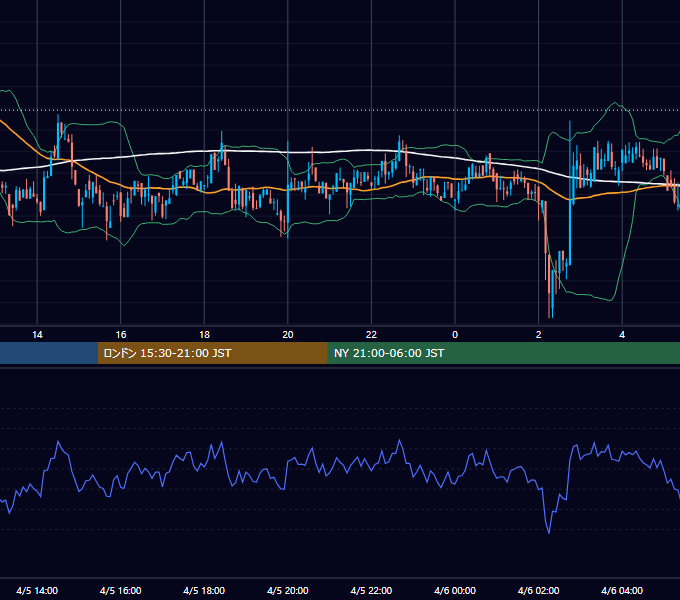This screenshot has width=680, height=600.
Task: Click the 4/6 02:00 label on oscillator axis
Action: tap(538, 590)
